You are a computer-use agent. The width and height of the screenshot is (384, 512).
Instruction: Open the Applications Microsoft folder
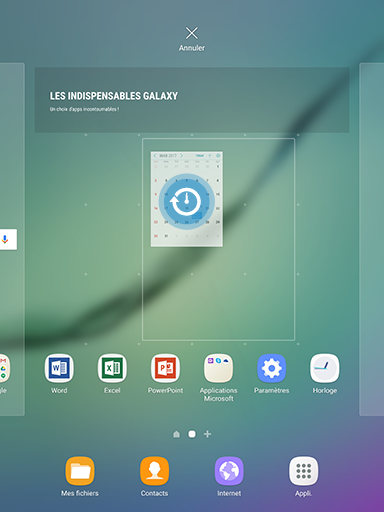click(218, 368)
